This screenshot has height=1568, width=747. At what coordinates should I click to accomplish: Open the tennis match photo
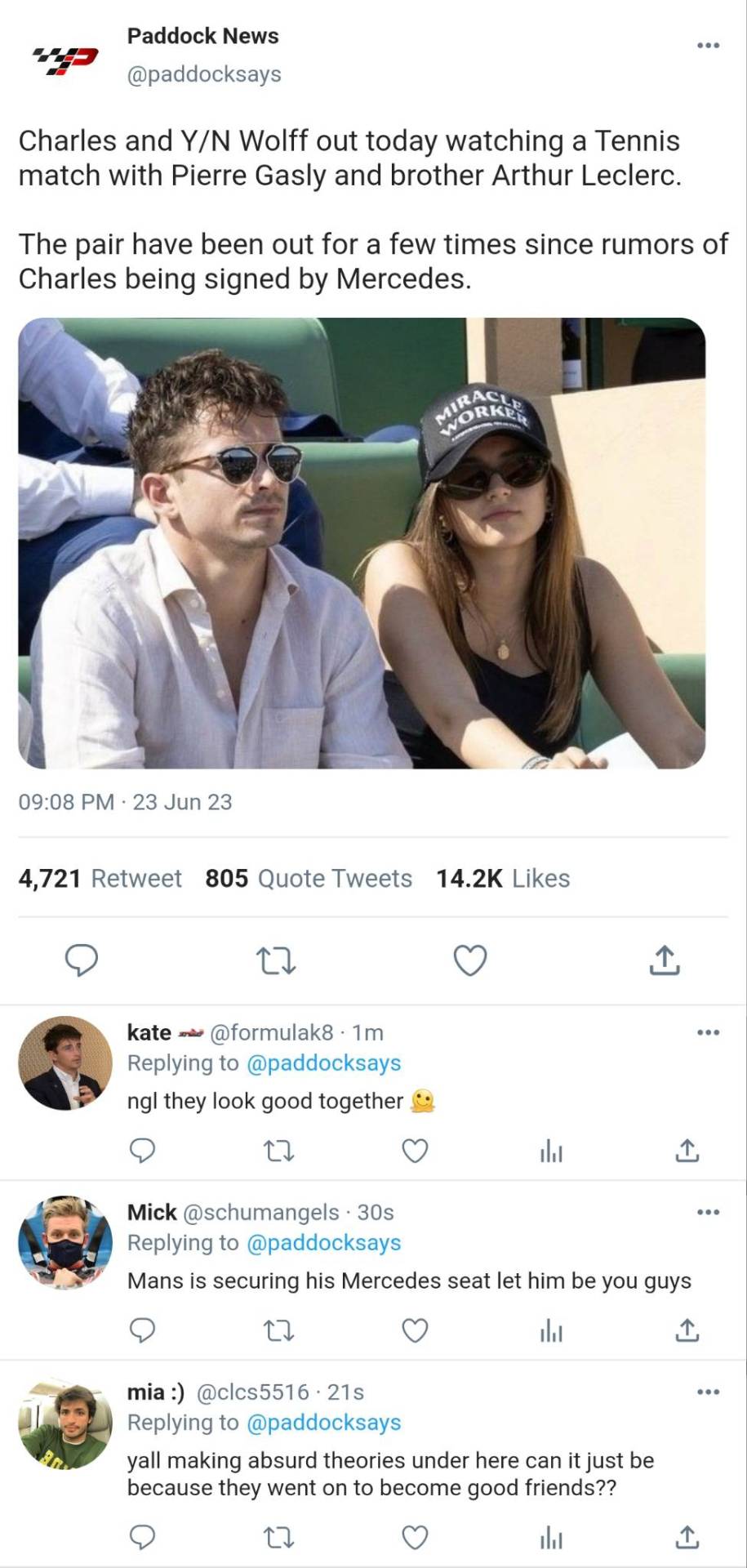[362, 543]
